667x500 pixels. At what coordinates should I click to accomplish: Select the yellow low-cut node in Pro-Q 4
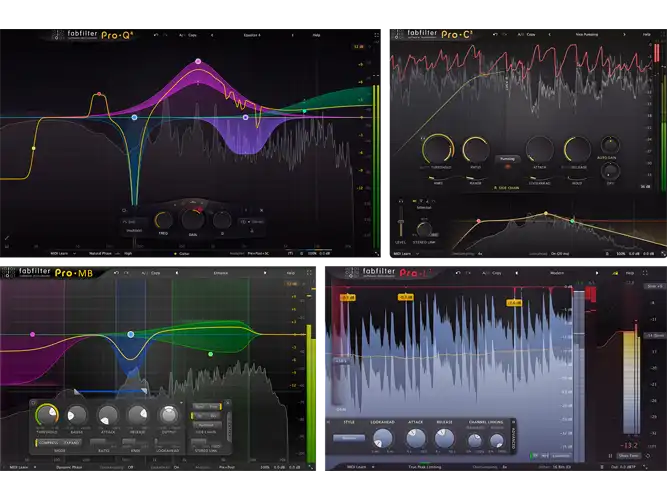coord(34,148)
